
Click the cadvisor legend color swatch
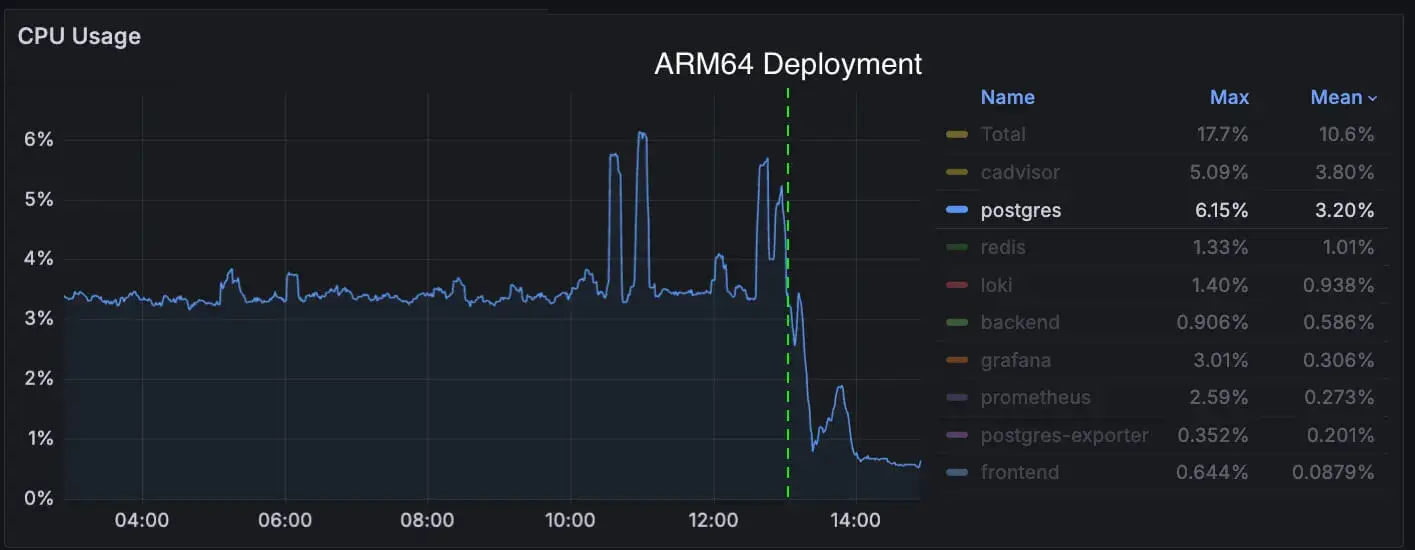(957, 172)
